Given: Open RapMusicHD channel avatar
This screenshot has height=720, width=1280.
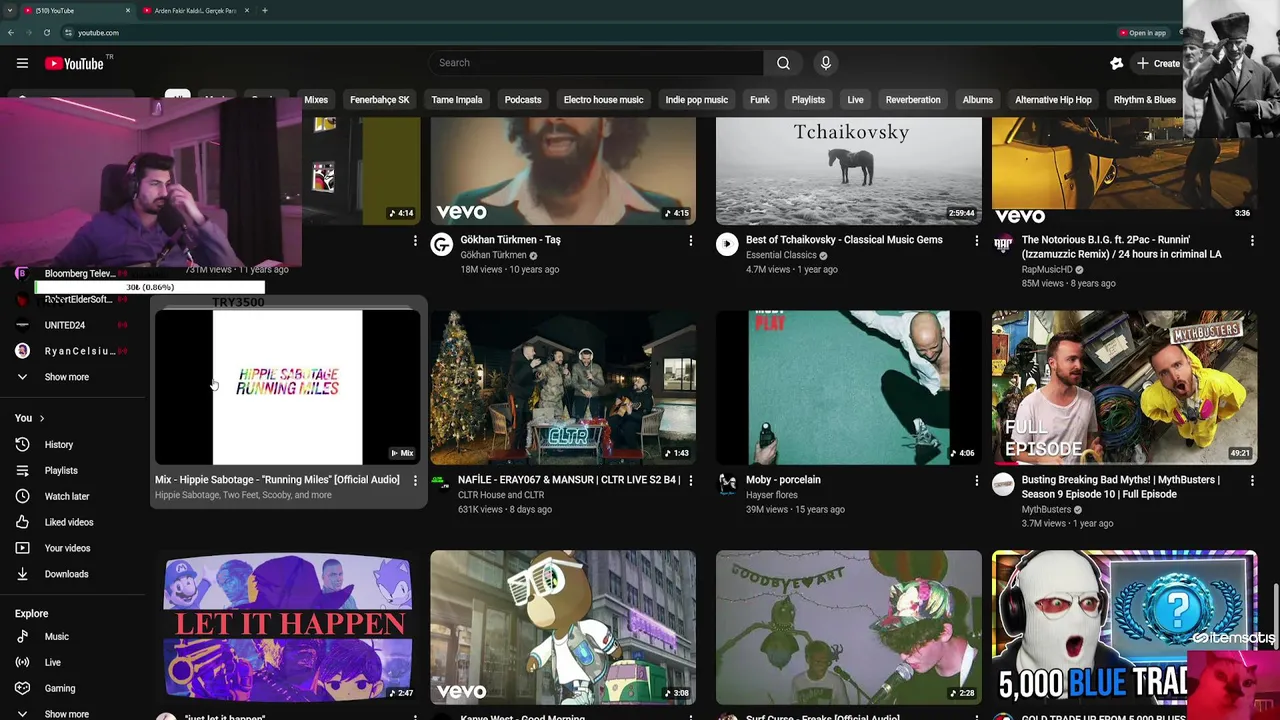Looking at the screenshot, I should tap(1003, 244).
